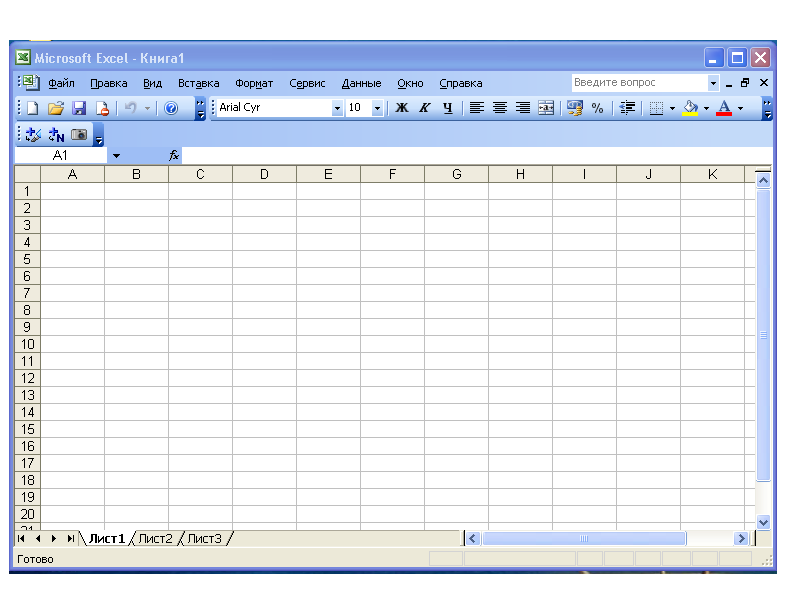Select the Лист1 sheet tab
The width and height of the screenshot is (799, 596).
pos(106,538)
